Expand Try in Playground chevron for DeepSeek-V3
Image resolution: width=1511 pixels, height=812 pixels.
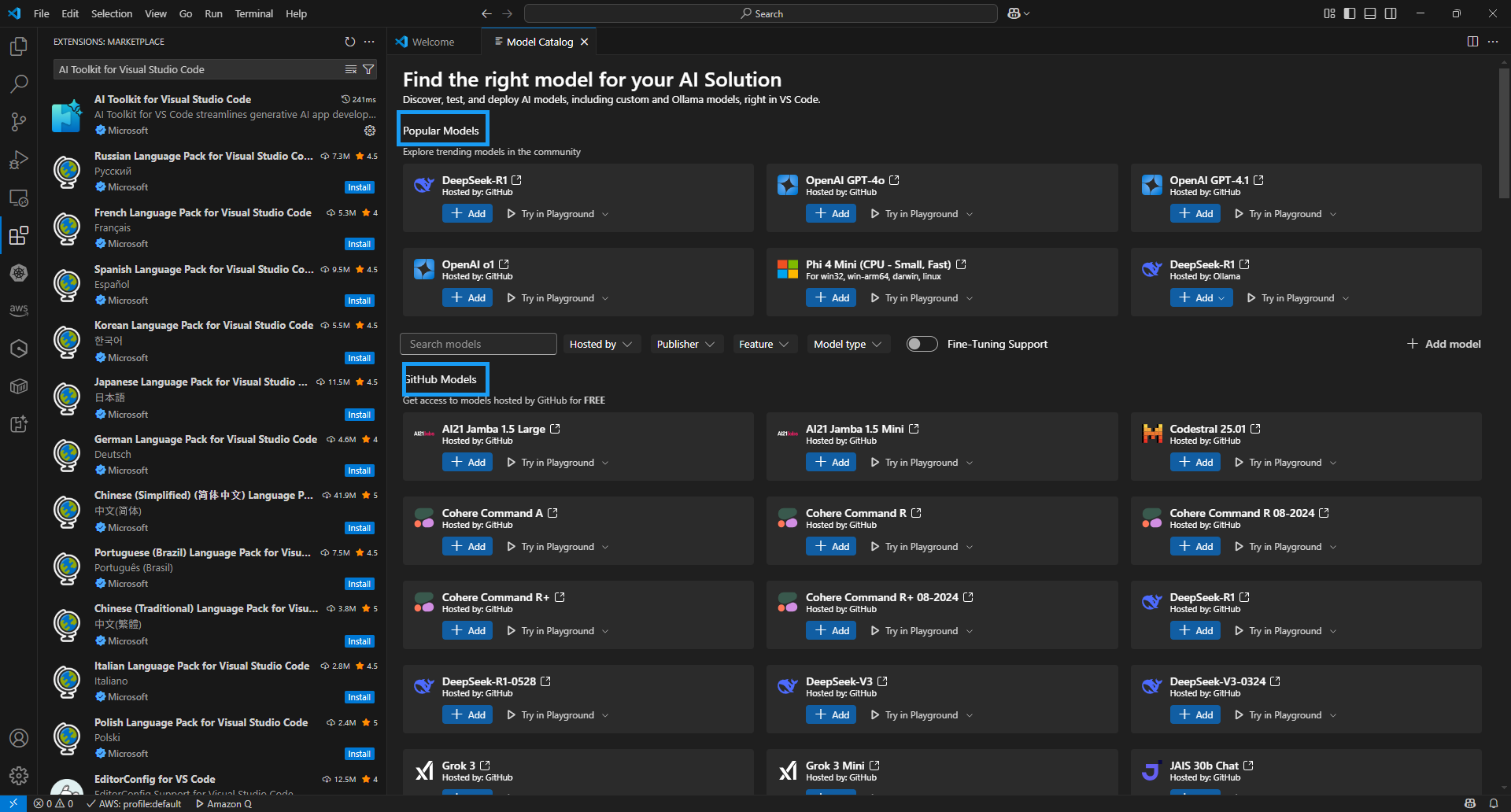[970, 715]
